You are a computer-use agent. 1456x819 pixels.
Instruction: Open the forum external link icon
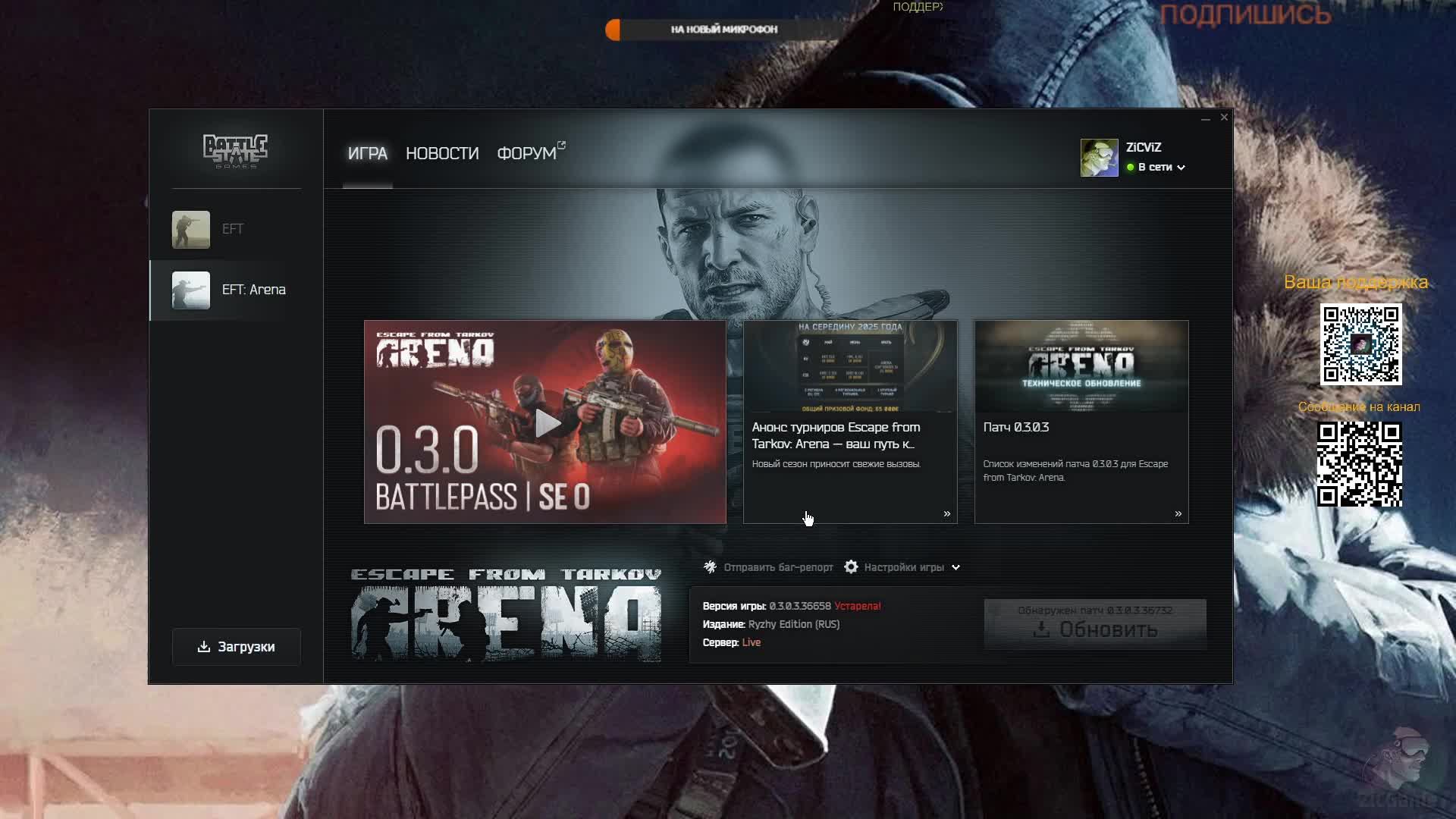click(562, 144)
